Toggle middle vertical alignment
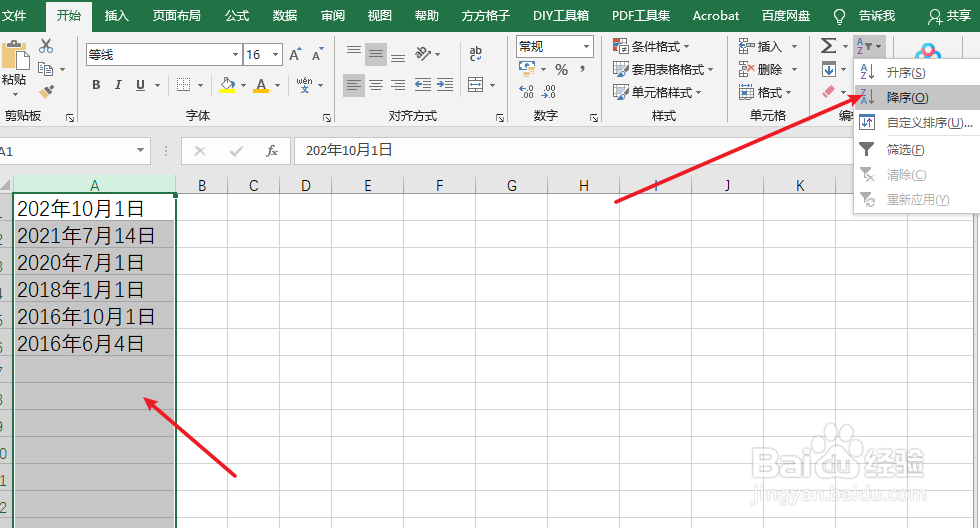 (376, 54)
